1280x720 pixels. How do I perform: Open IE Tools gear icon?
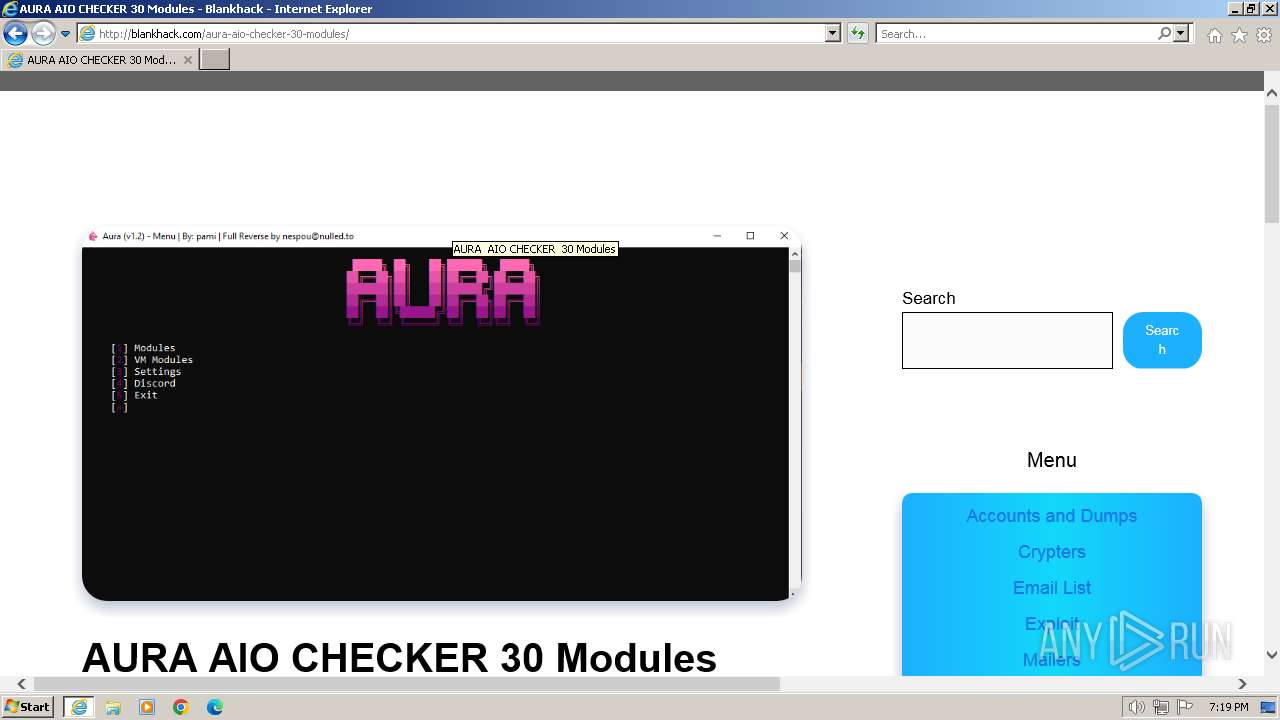pos(1264,35)
